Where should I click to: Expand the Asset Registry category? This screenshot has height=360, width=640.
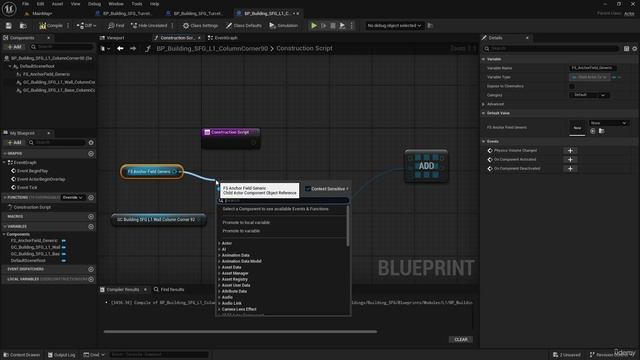point(220,280)
